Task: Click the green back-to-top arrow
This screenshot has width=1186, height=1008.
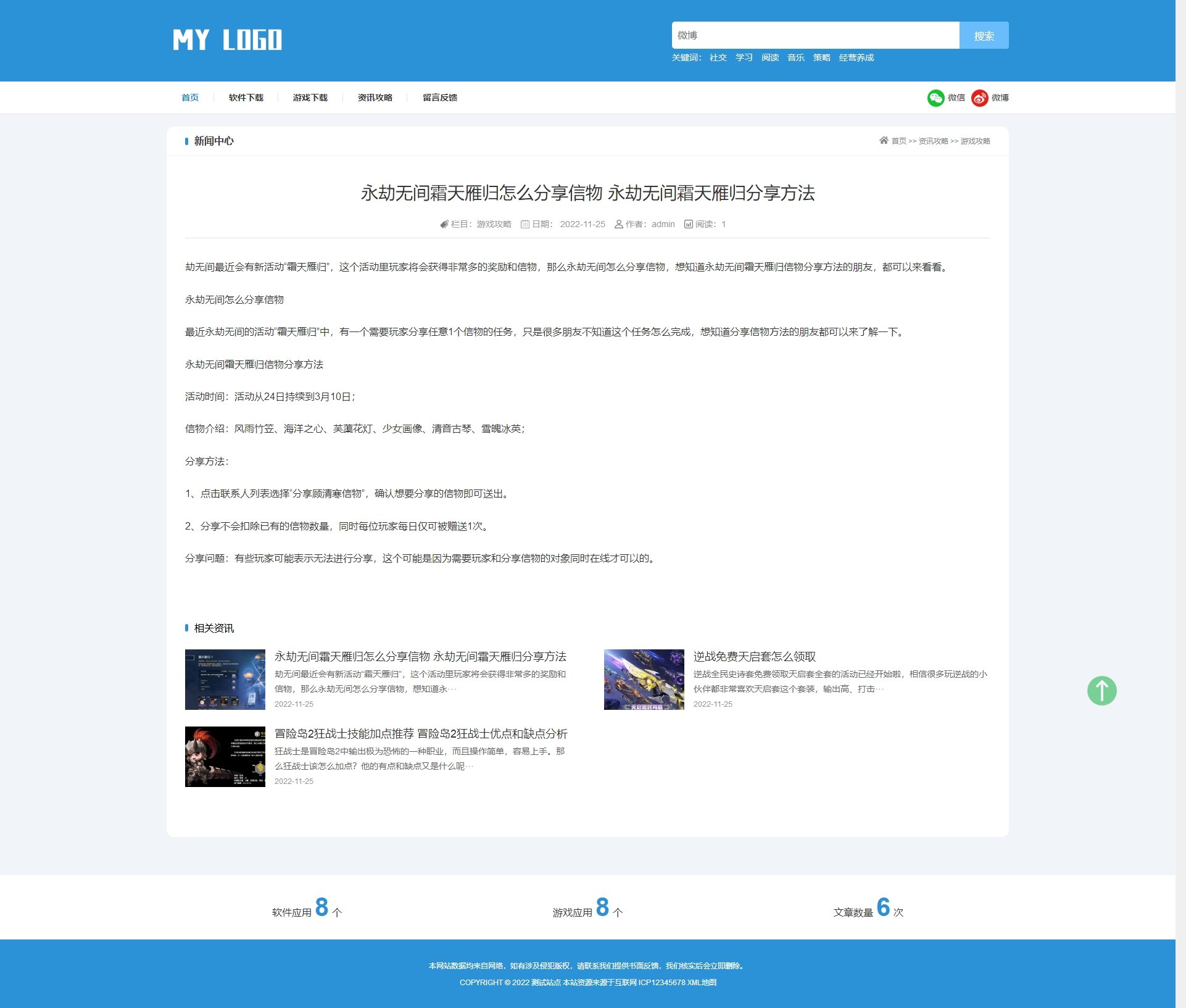Action: [x=1102, y=691]
